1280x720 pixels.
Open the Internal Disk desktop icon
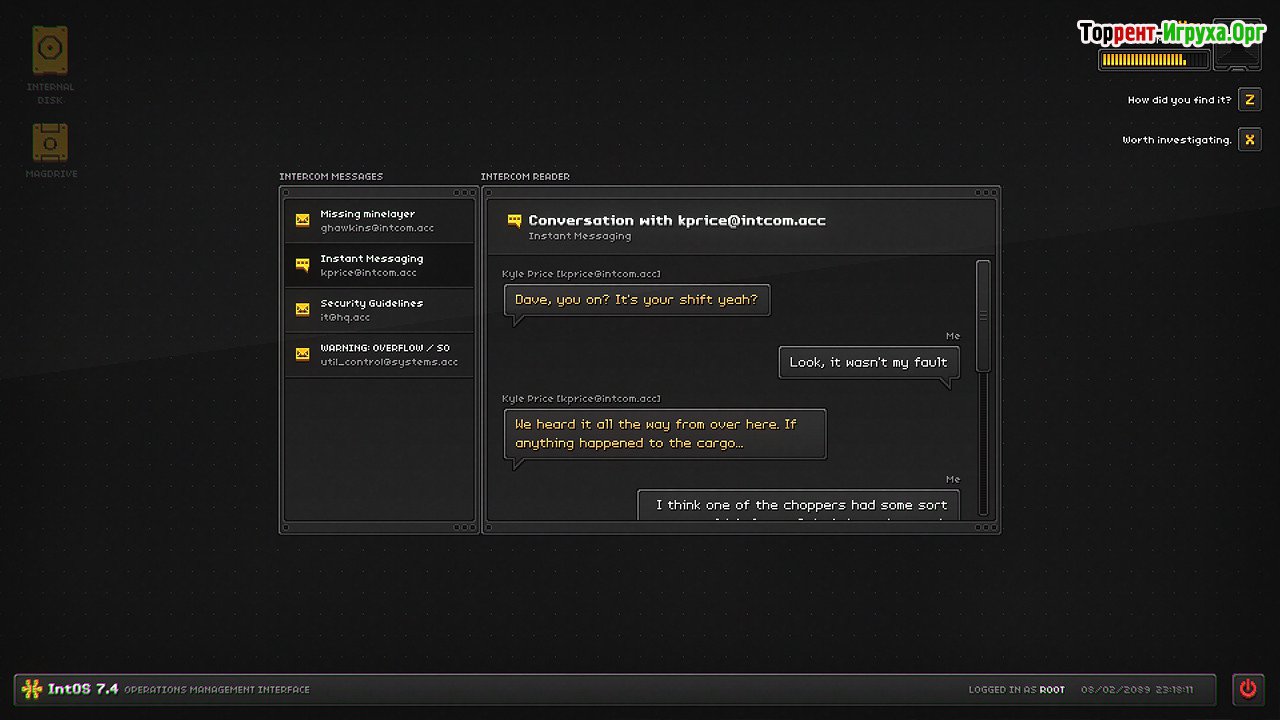(50, 50)
